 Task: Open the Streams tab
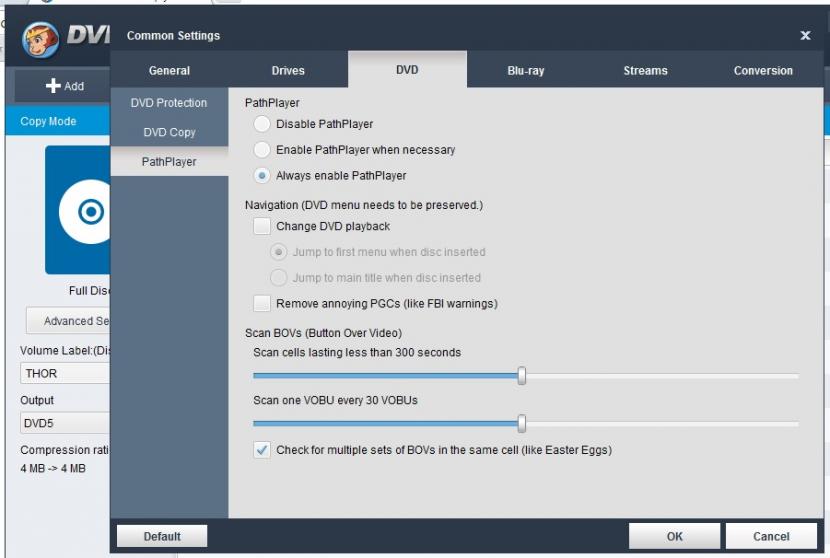click(645, 70)
